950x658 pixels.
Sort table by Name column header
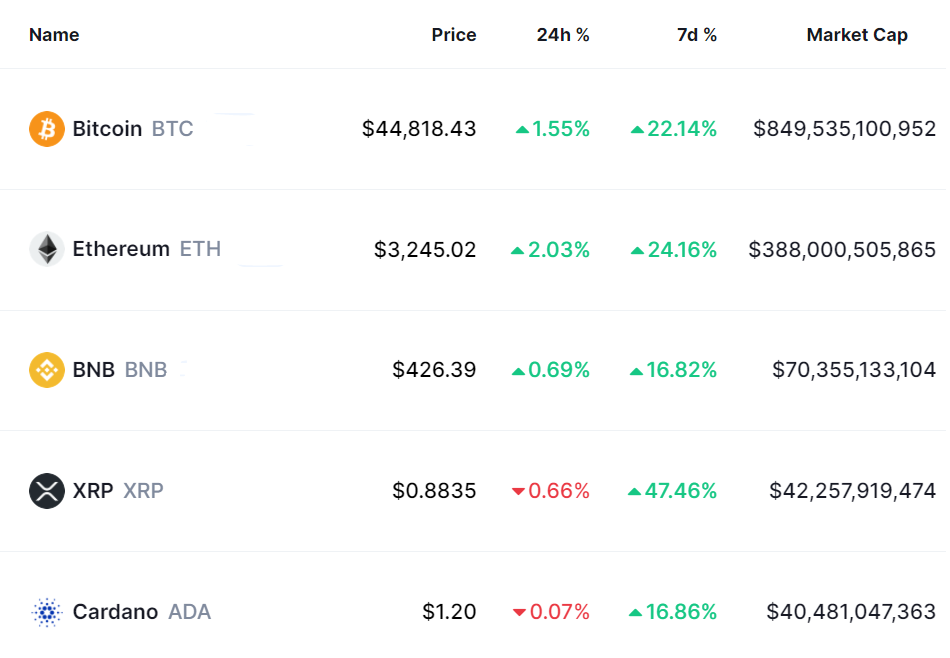54,35
